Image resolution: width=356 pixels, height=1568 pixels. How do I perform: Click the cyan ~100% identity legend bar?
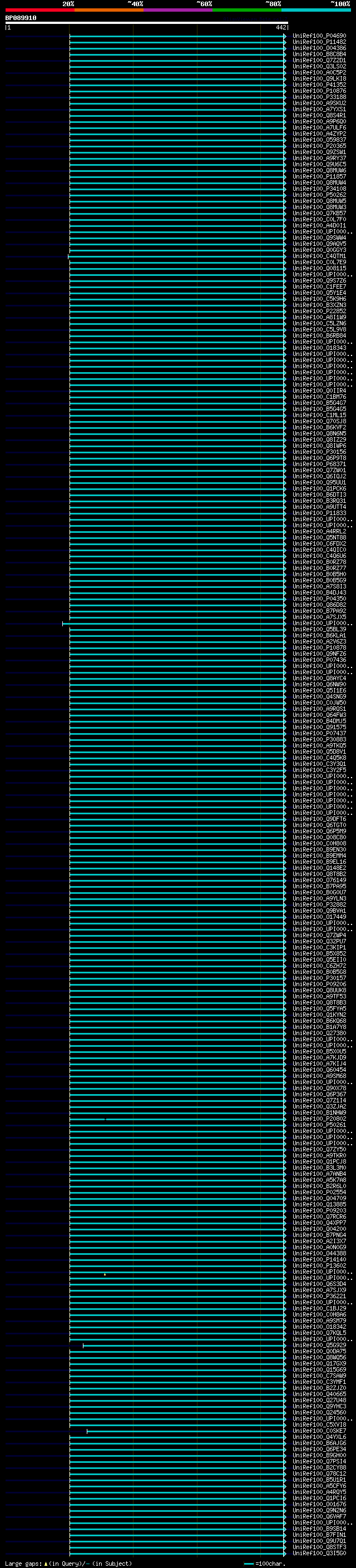click(x=316, y=10)
